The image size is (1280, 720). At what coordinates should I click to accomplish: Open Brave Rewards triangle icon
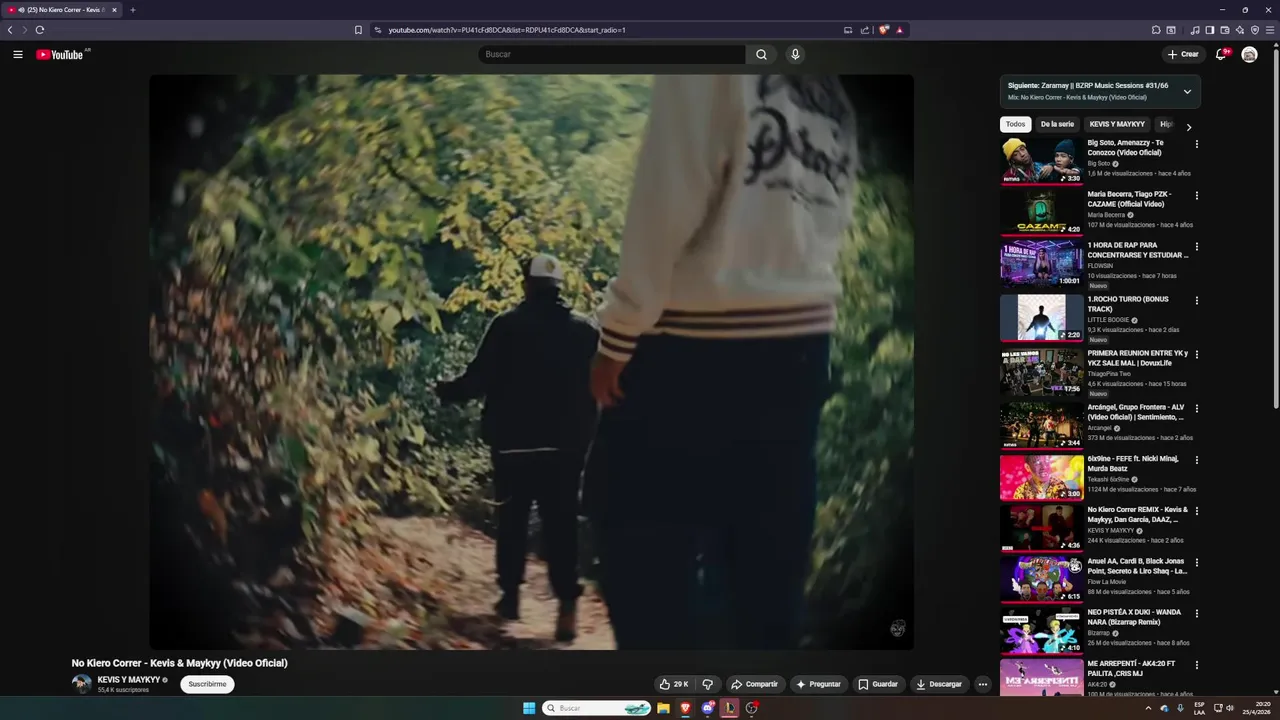(900, 30)
